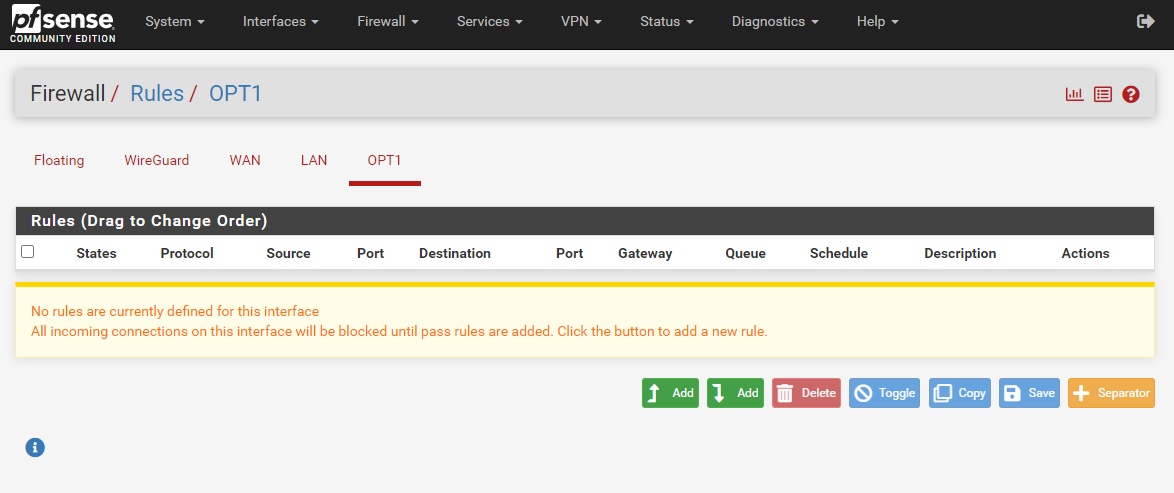Save the rule order
1174x493 pixels.
pyautogui.click(x=1029, y=393)
